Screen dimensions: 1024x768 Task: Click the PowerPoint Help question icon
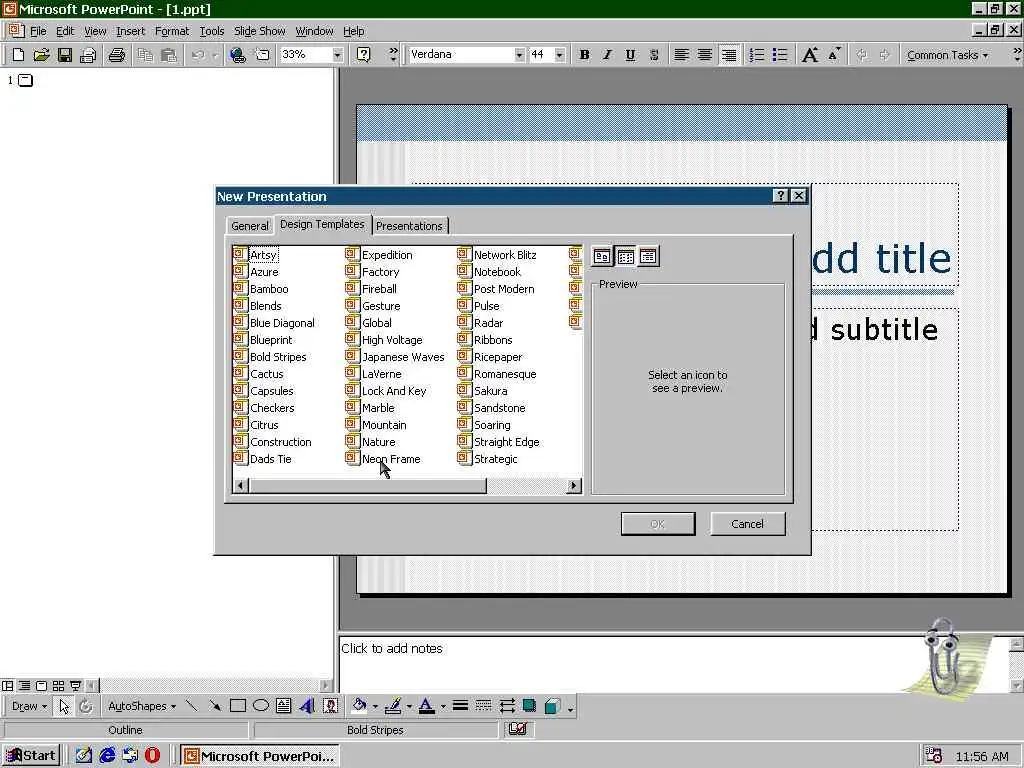364,55
